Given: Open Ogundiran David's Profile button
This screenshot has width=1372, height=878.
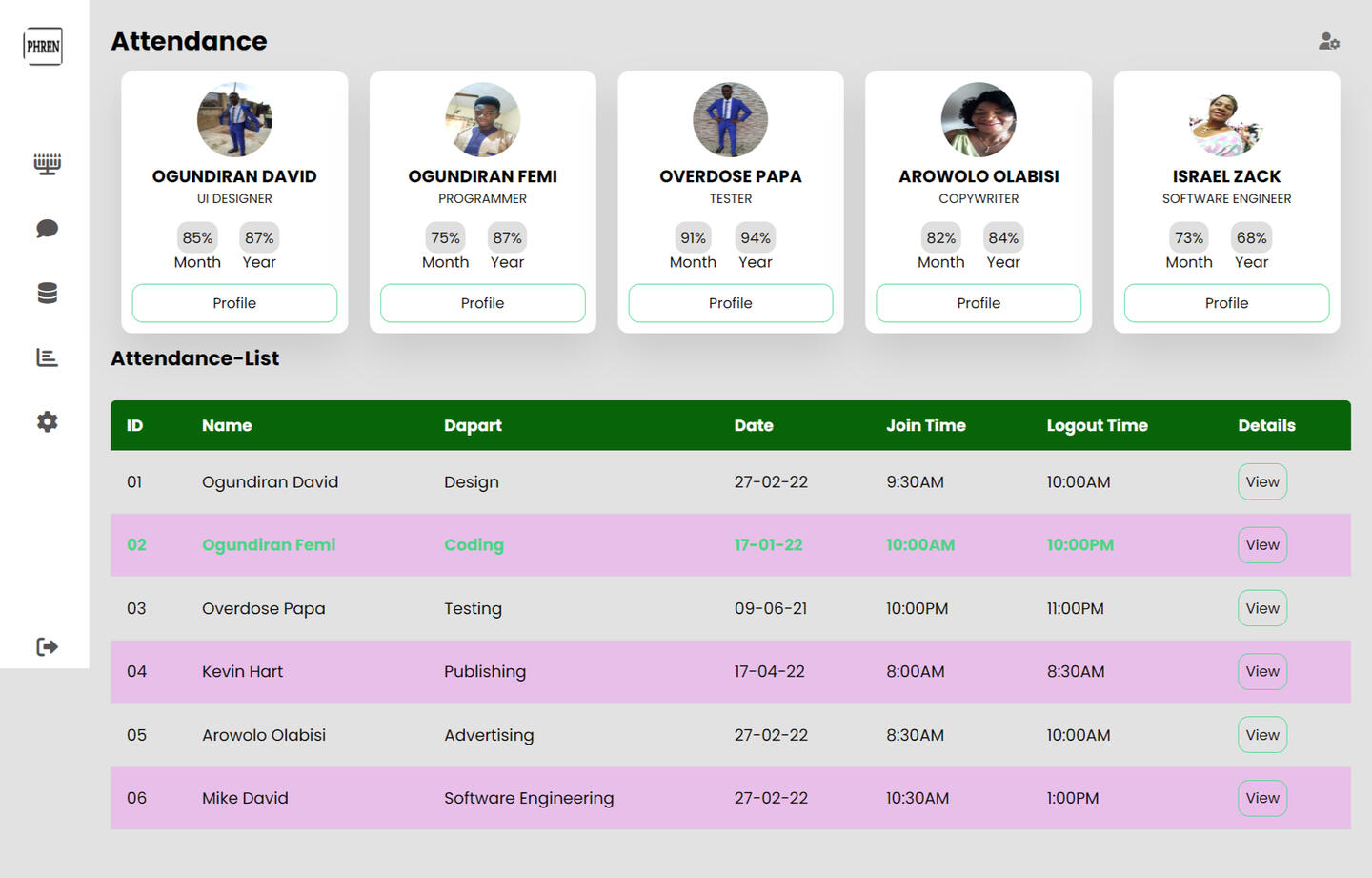Looking at the screenshot, I should 234,303.
